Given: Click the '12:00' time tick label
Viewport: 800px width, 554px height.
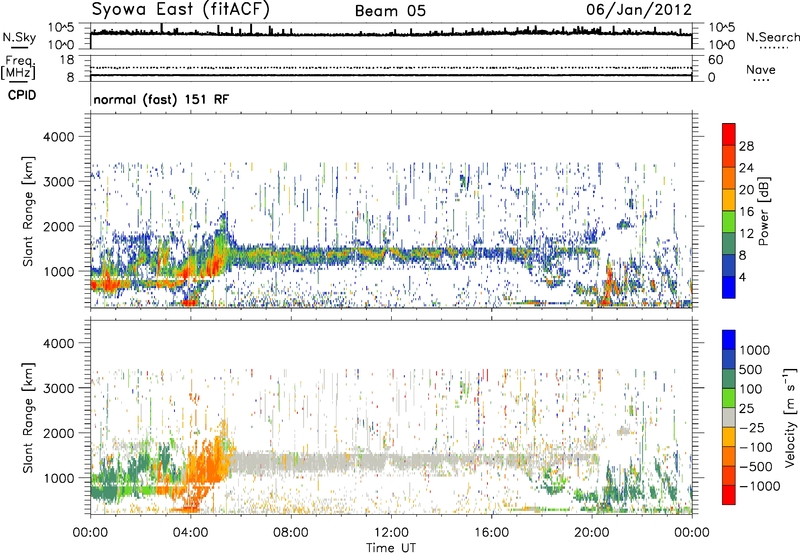Looking at the screenshot, I should pyautogui.click(x=391, y=533).
